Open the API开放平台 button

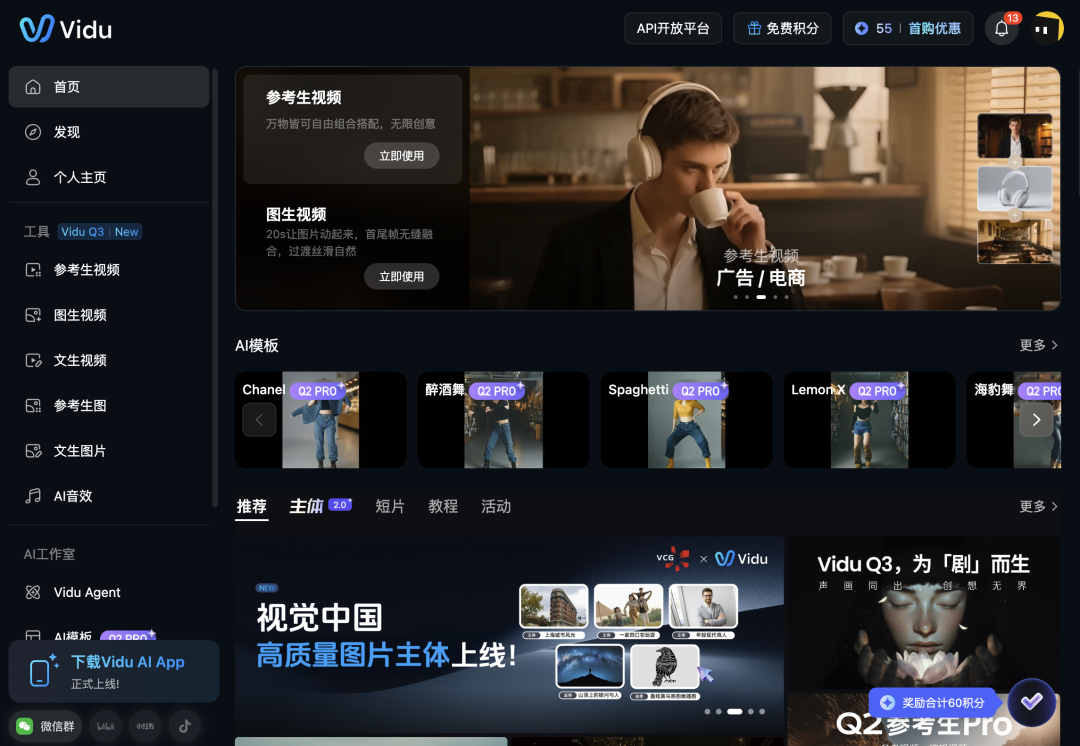(673, 29)
